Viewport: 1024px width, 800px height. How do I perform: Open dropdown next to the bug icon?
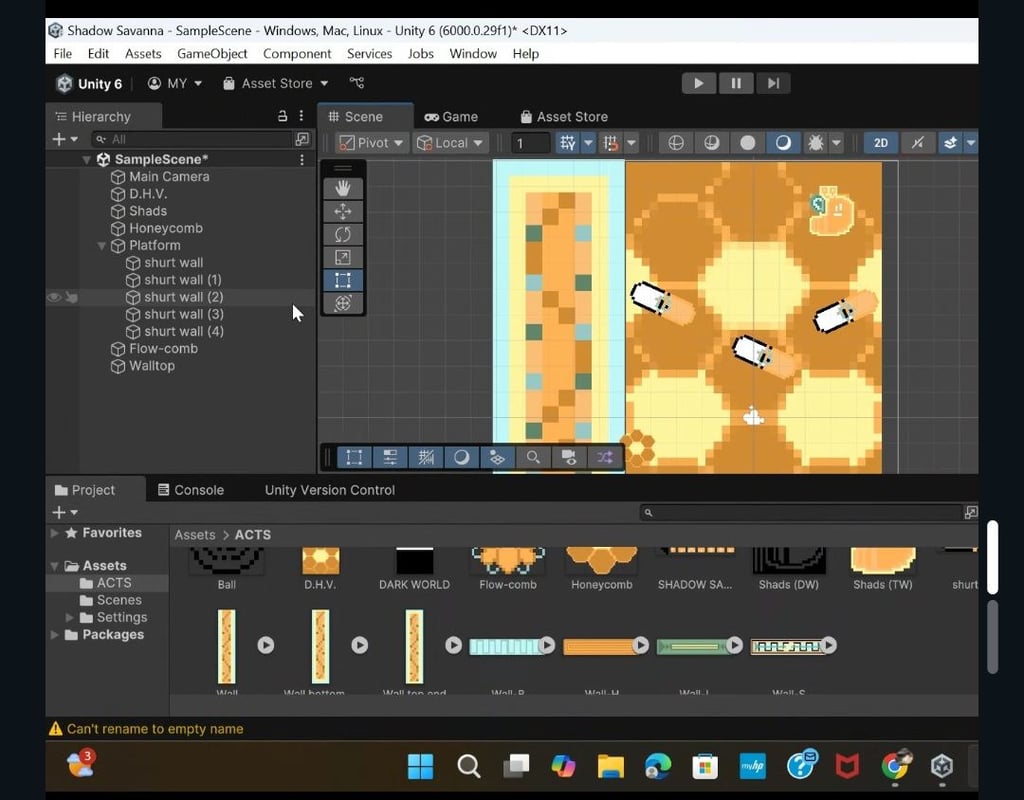(x=837, y=143)
